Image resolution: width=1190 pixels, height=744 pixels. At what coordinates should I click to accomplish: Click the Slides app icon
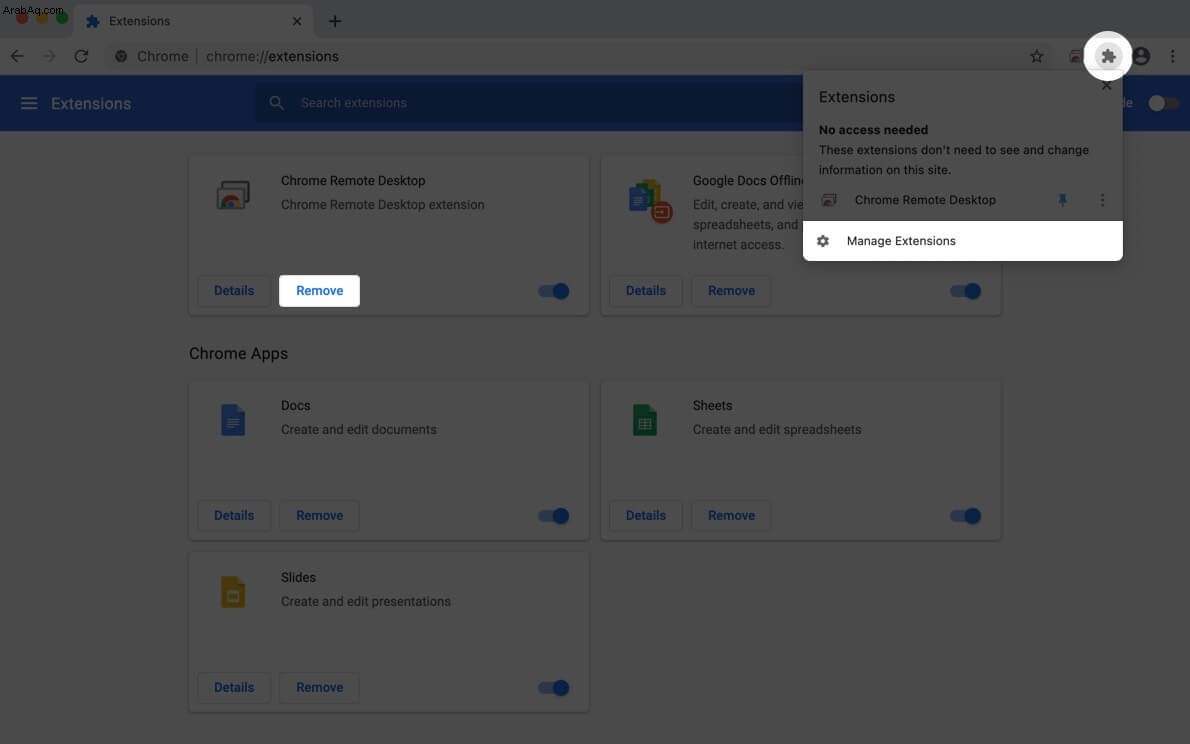point(233,592)
